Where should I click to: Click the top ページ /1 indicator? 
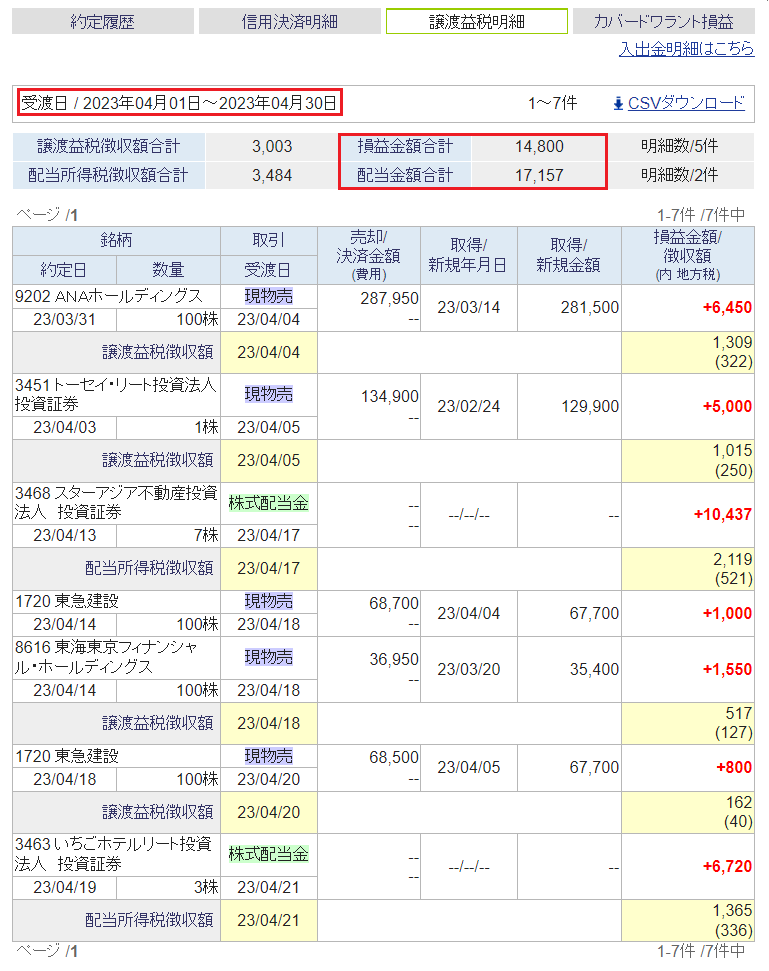[x=47, y=215]
